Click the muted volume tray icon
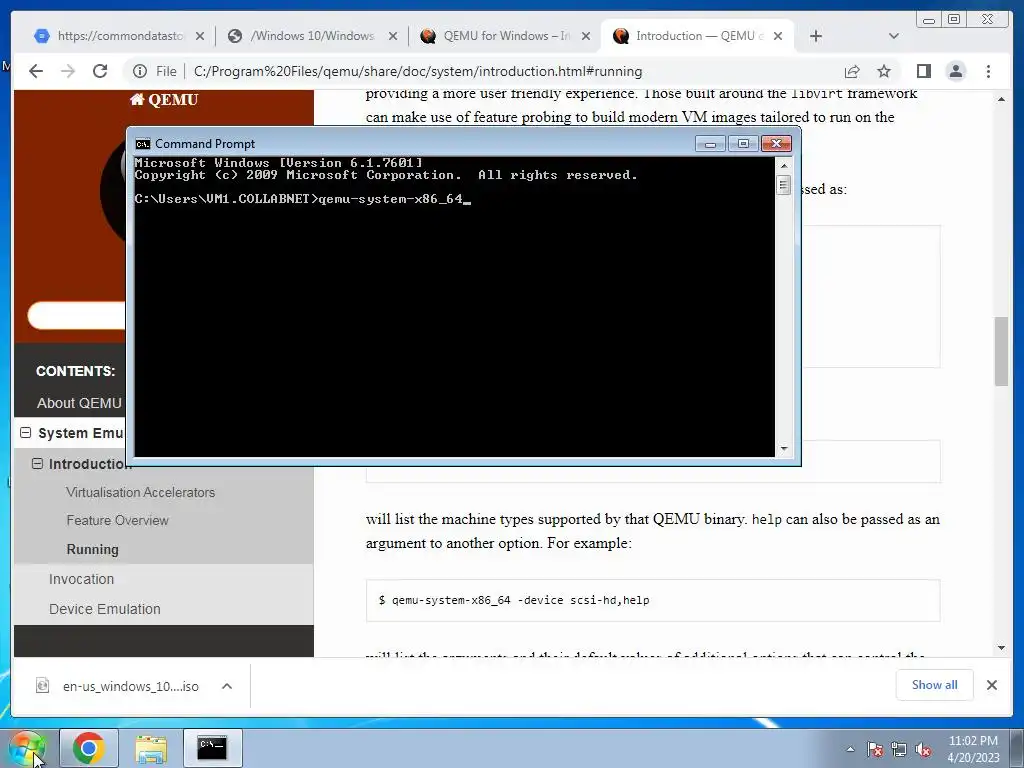1024x768 pixels. 923,750
